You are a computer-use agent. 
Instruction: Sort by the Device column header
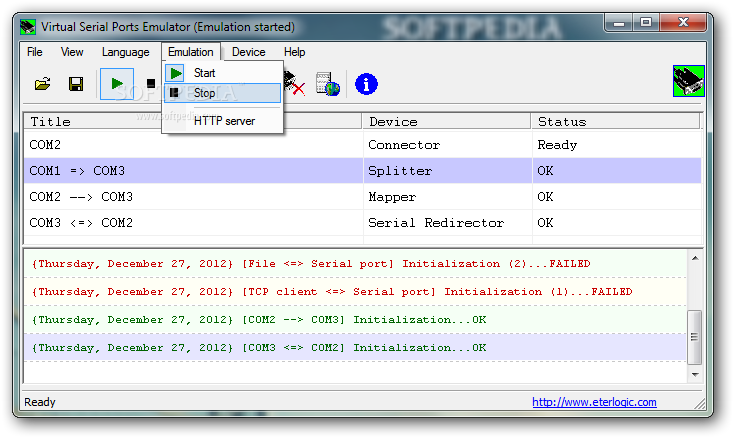coord(447,121)
